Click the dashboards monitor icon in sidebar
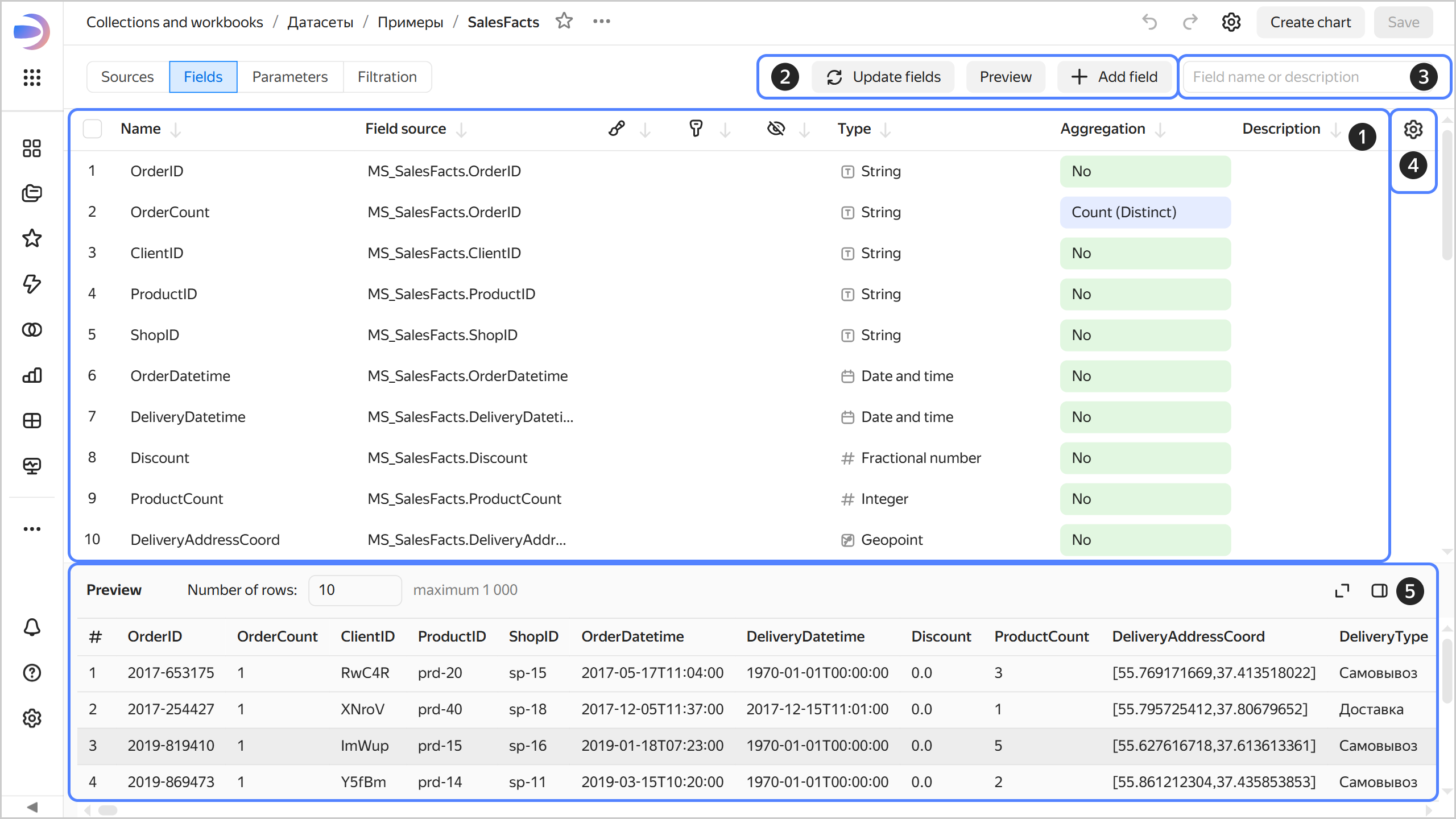 [32, 465]
